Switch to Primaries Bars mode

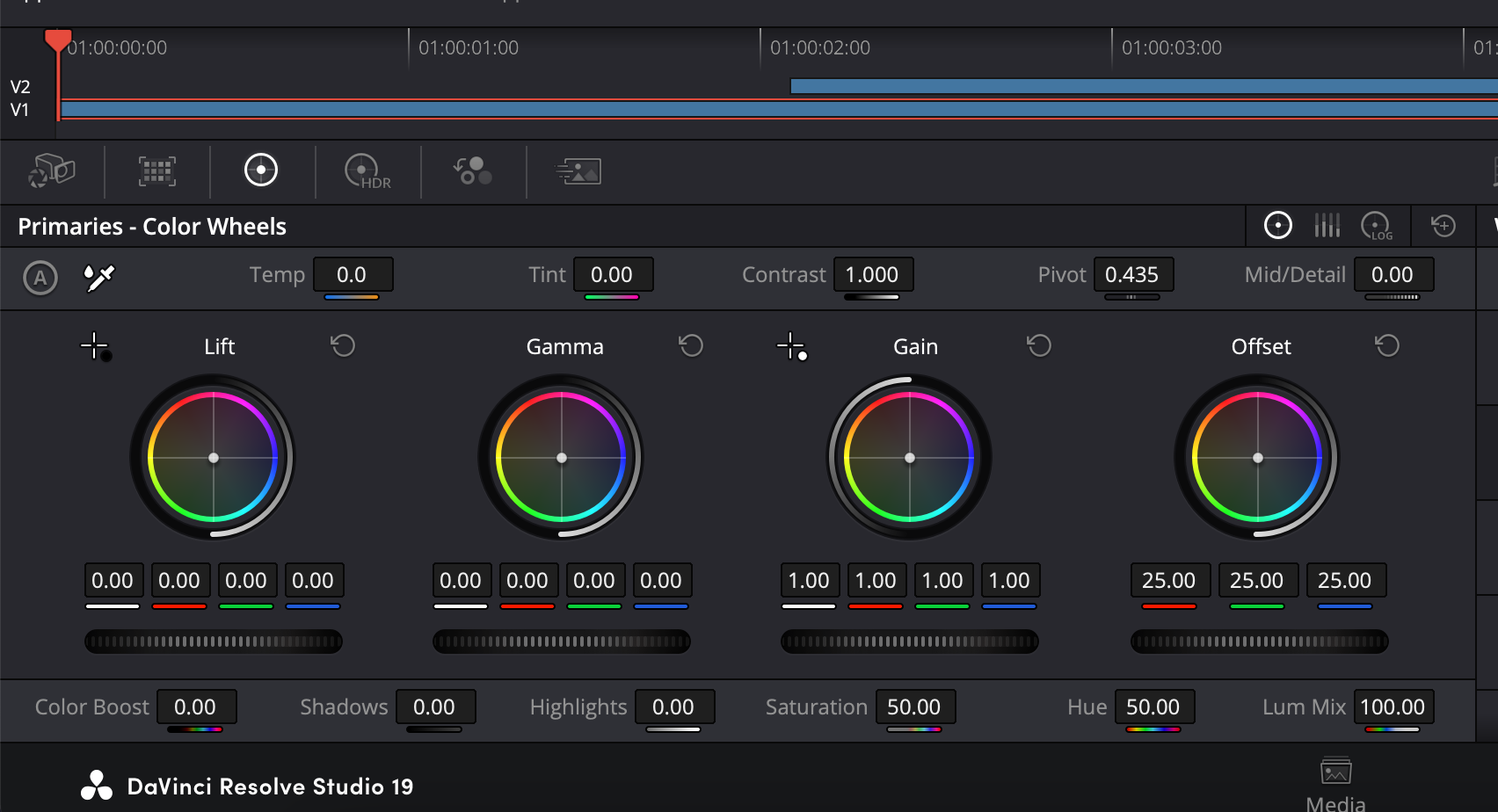pyautogui.click(x=1327, y=226)
